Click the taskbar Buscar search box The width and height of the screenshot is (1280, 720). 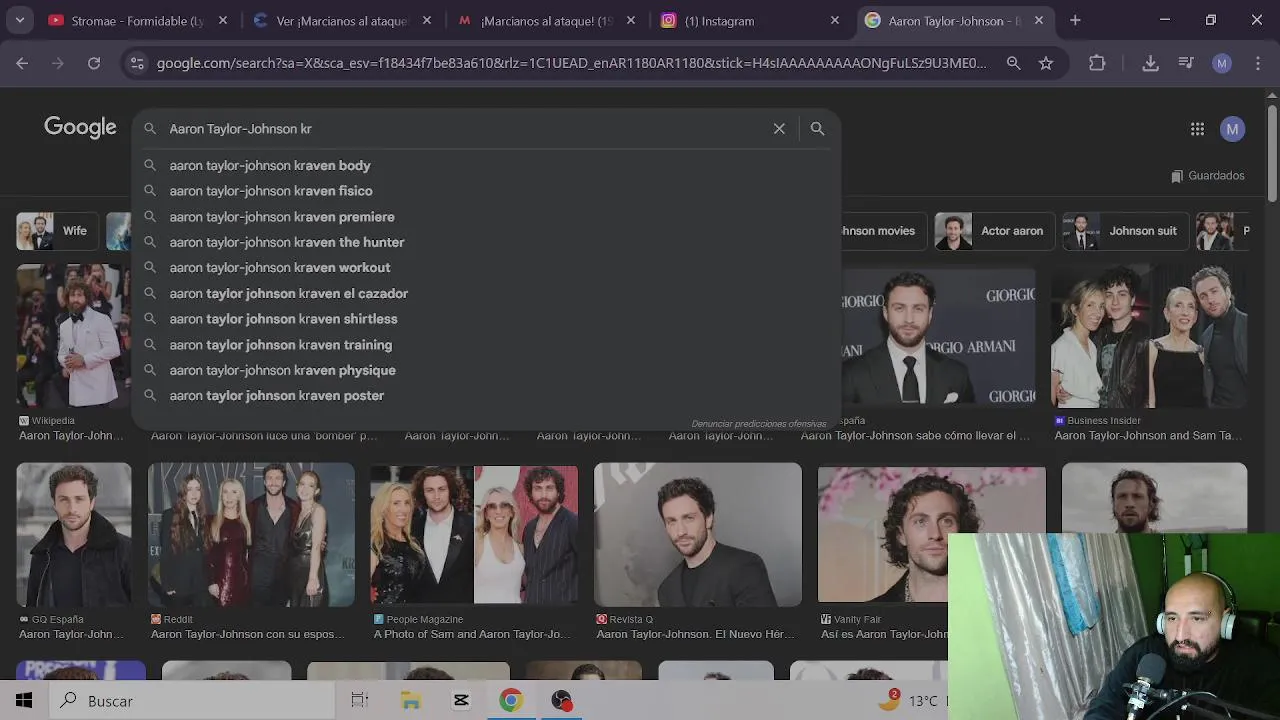191,701
